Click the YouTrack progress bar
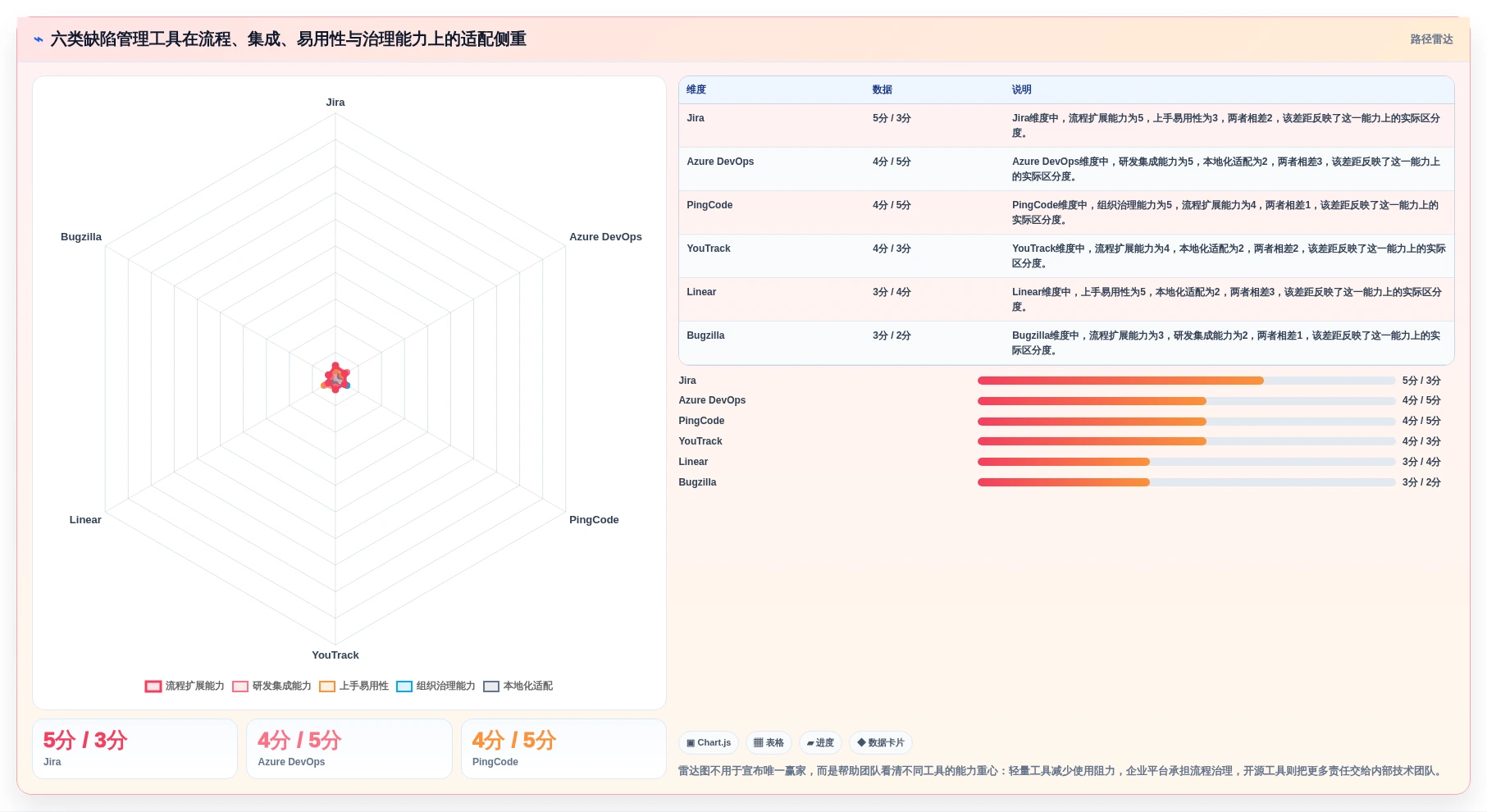 [x=1186, y=441]
